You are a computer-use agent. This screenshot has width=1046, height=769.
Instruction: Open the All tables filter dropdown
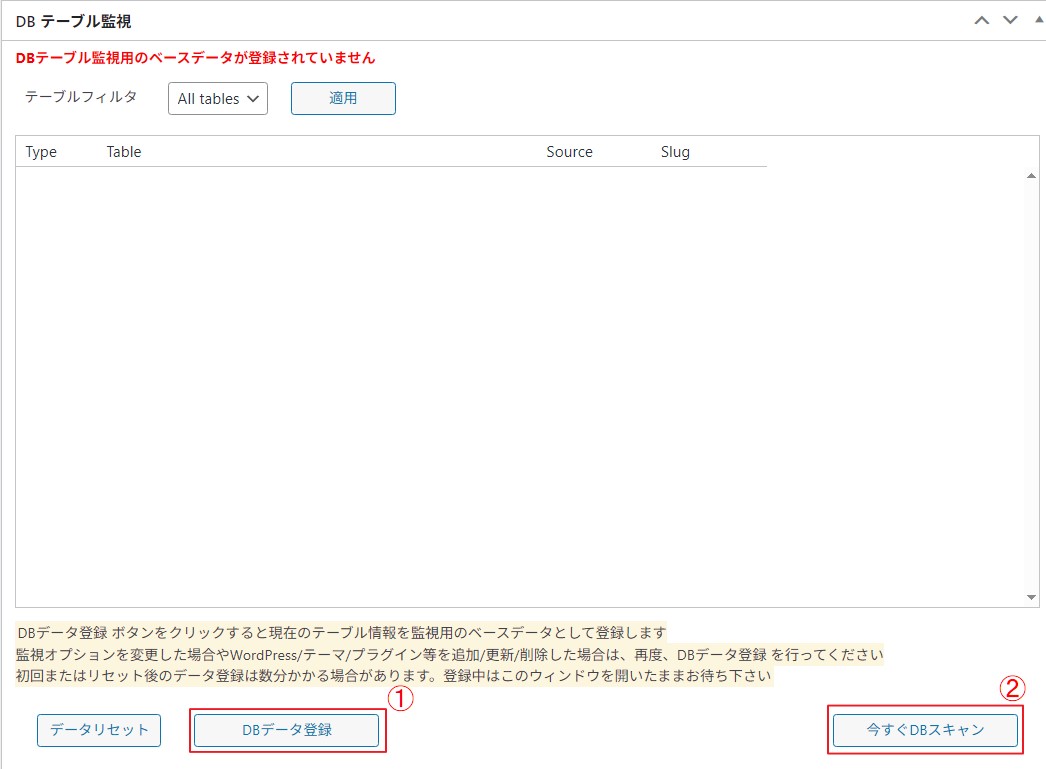tap(218, 99)
